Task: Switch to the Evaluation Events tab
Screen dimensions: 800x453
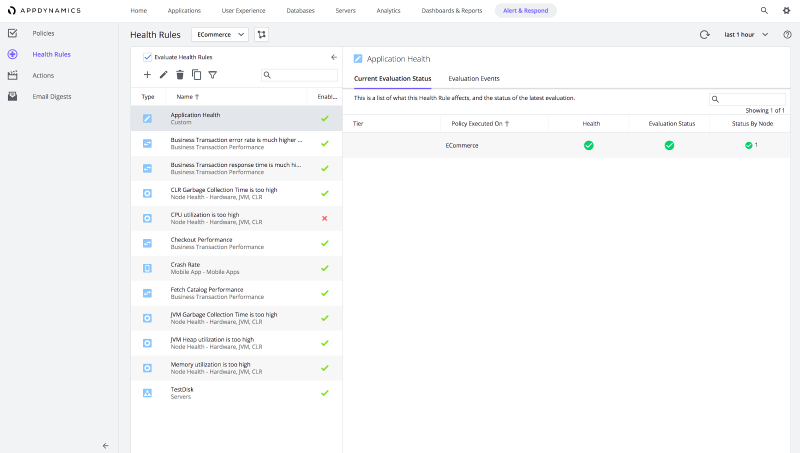Action: [474, 79]
